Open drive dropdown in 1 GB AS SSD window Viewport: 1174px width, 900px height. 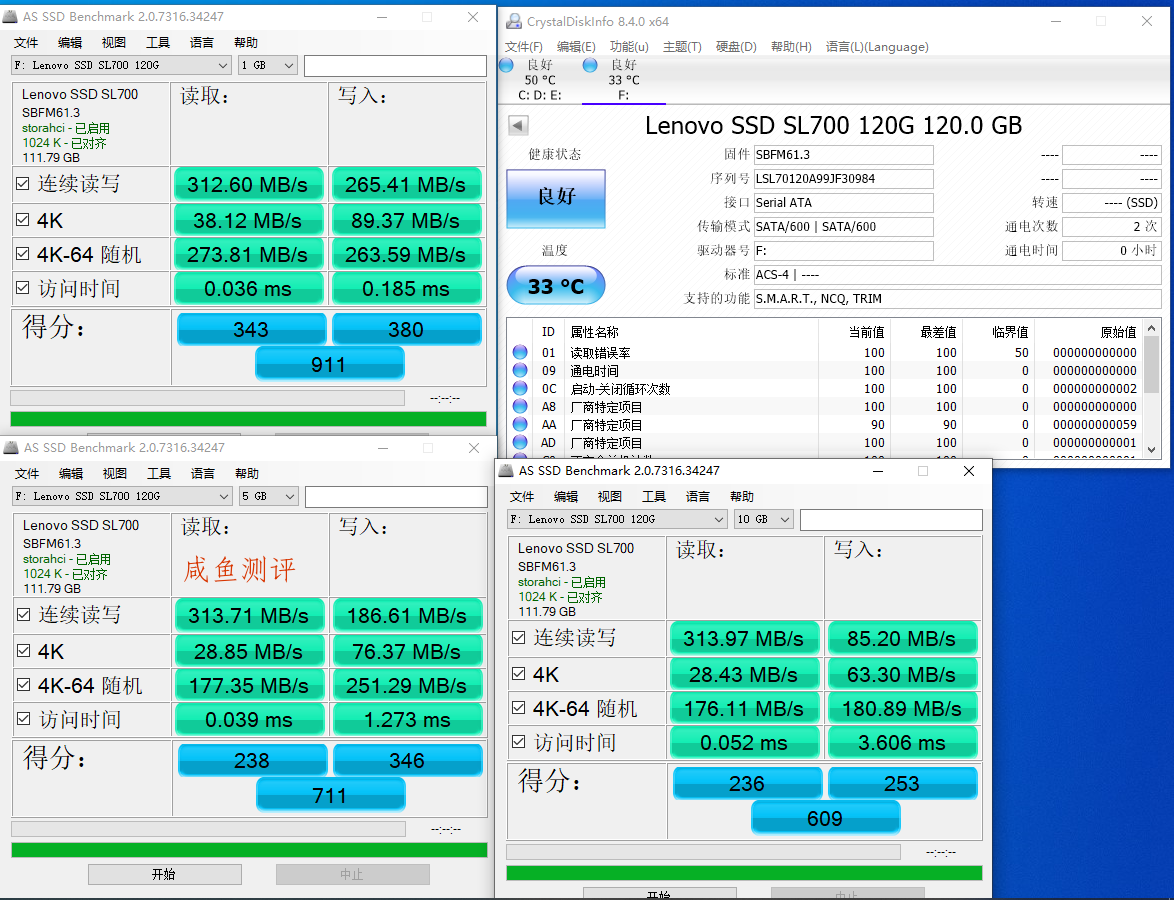click(x=121, y=65)
